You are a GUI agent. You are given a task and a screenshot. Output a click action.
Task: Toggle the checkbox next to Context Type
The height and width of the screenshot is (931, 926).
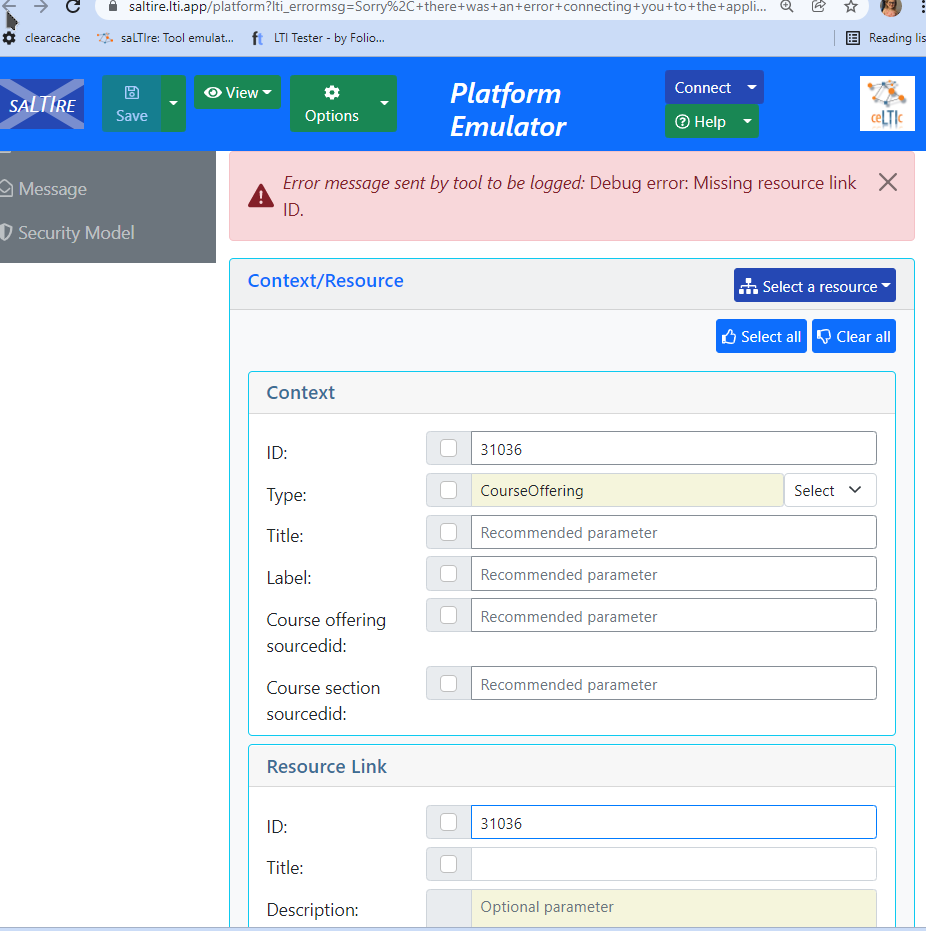(x=448, y=490)
